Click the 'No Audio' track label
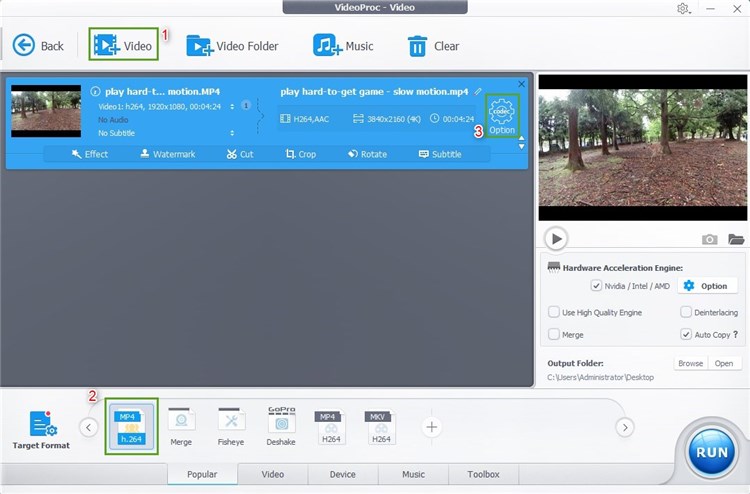 point(113,120)
